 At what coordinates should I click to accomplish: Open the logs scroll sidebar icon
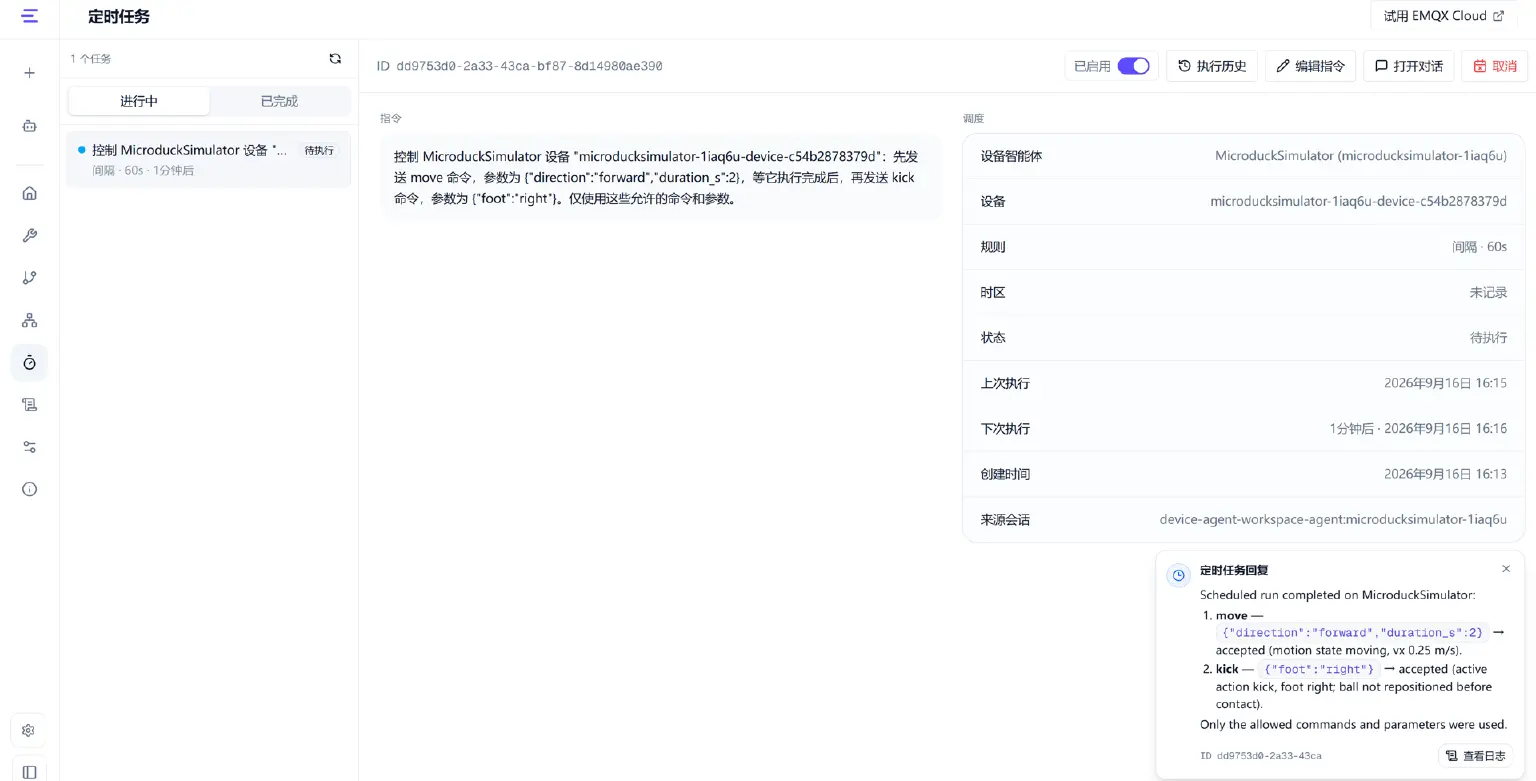pos(29,405)
